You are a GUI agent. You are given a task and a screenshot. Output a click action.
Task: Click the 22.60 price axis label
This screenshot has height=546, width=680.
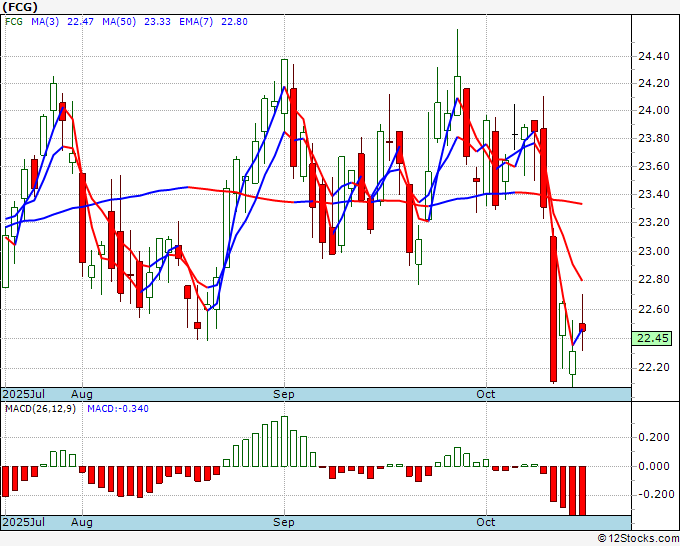pos(654,309)
